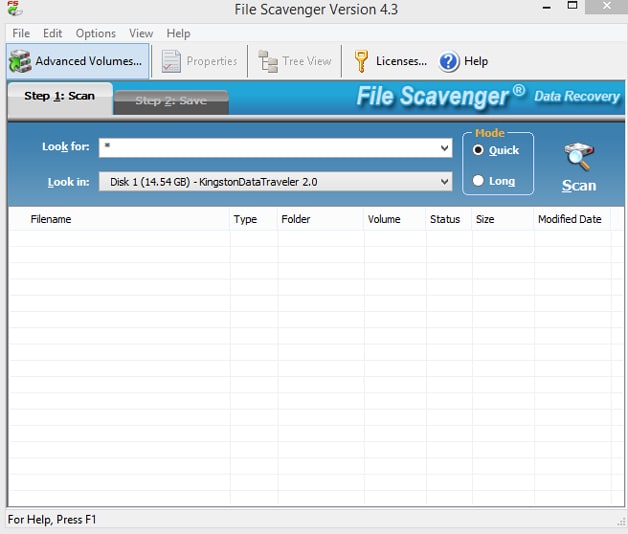Image resolution: width=628 pixels, height=534 pixels.
Task: Expand the Look in disk dropdown arrow
Action: click(444, 181)
